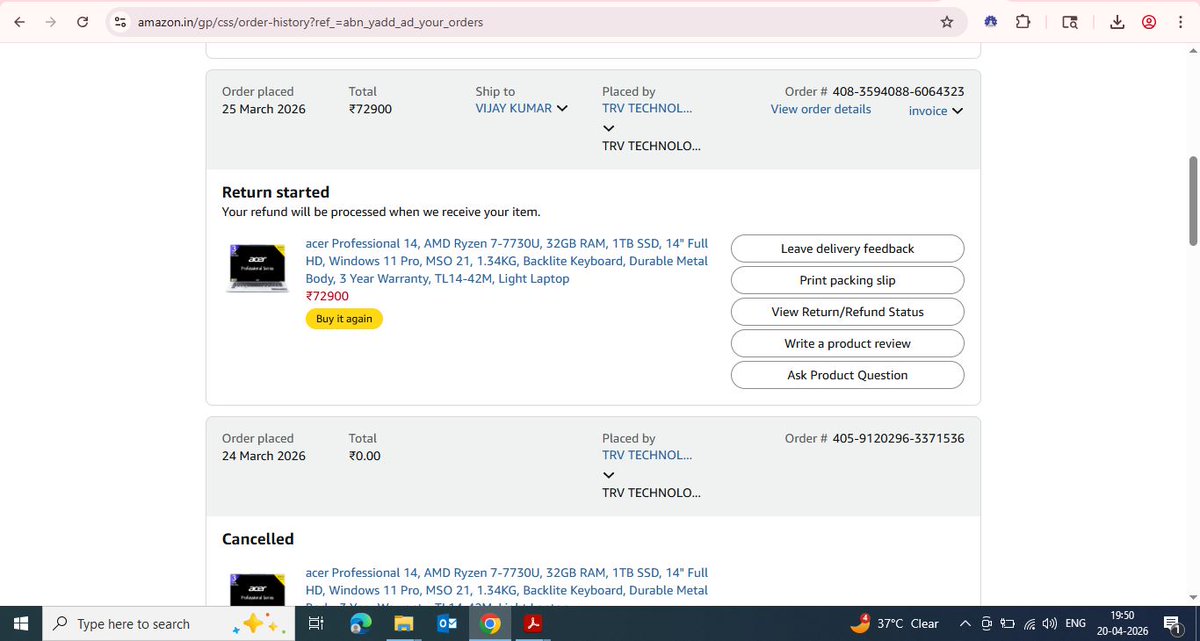Open laptop thumbnail in Return started order
This screenshot has width=1200, height=641.
point(258,267)
